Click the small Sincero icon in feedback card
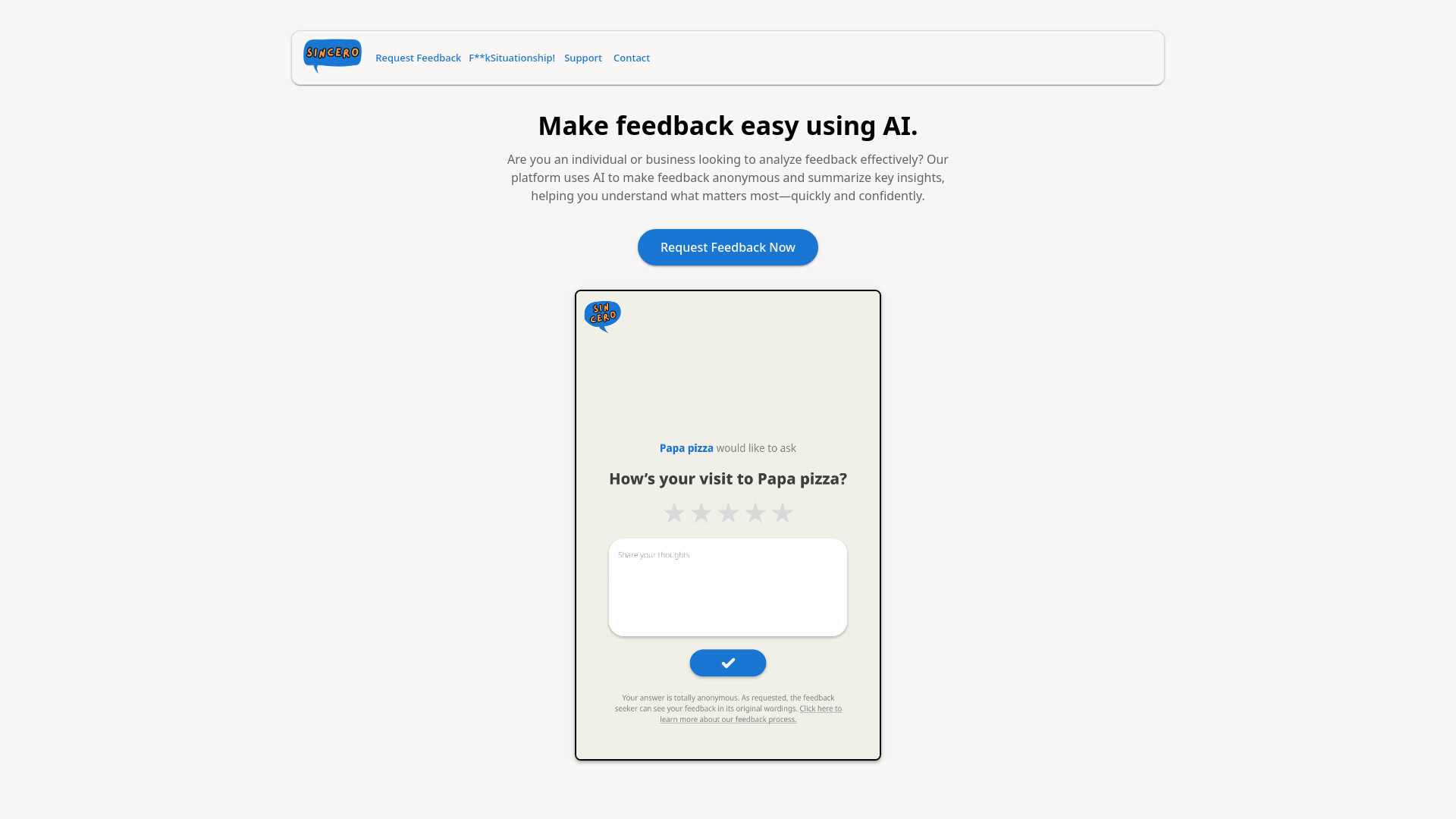1456x819 pixels. pyautogui.click(x=602, y=316)
